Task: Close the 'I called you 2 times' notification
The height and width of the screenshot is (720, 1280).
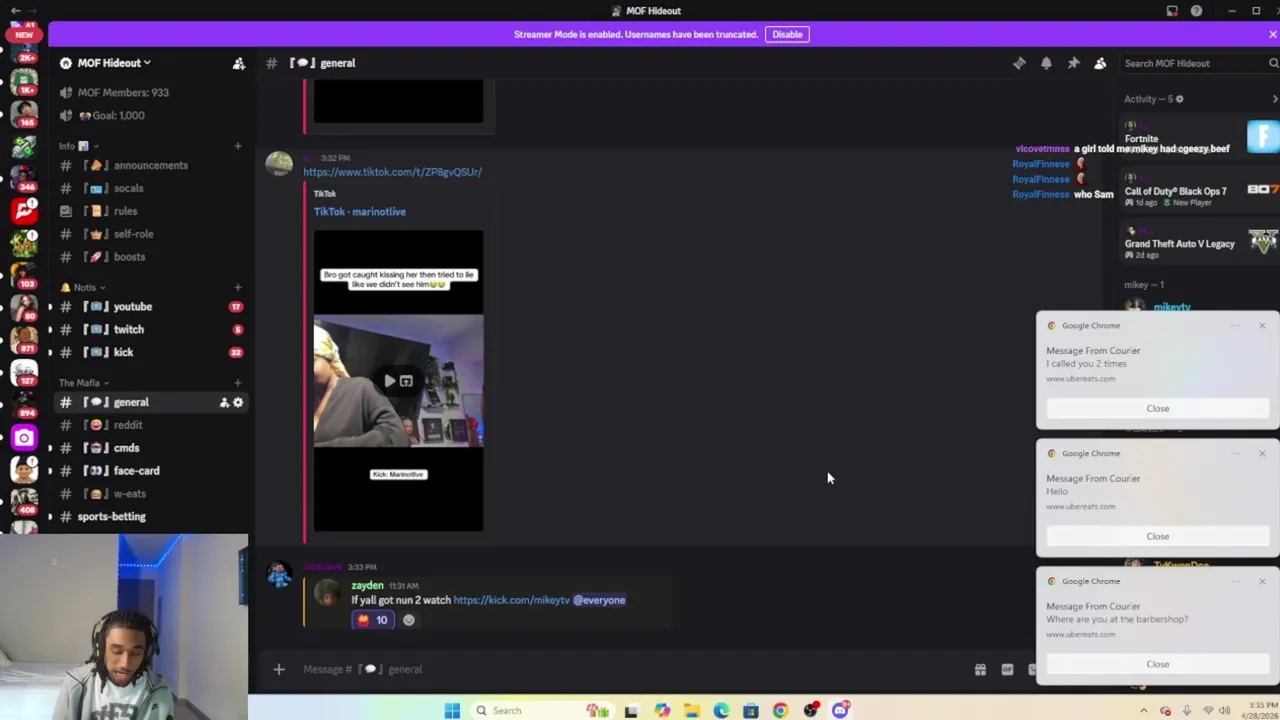Action: point(1157,408)
